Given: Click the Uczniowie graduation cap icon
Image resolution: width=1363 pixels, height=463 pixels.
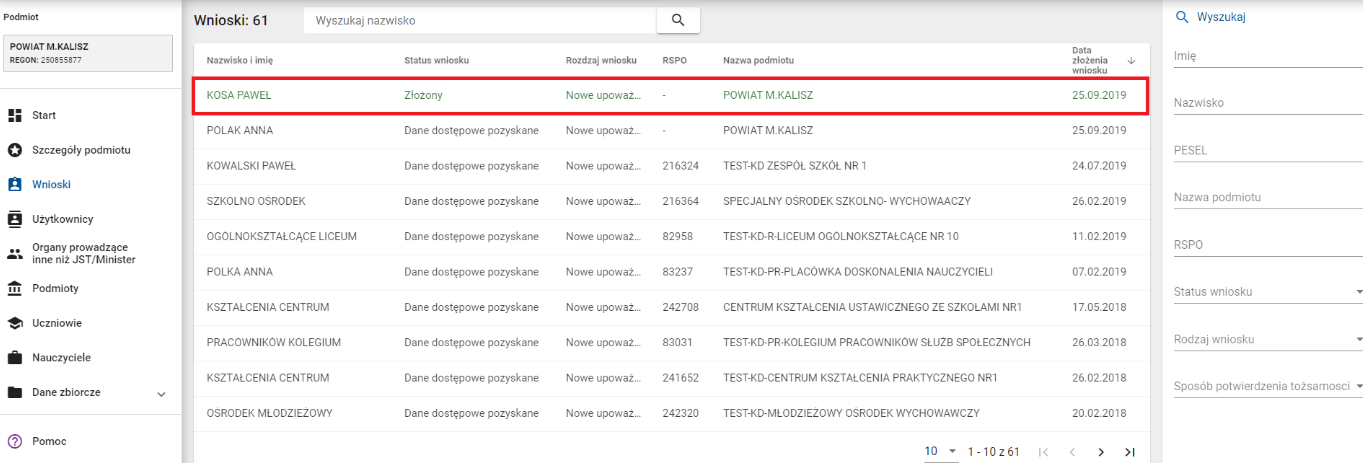Looking at the screenshot, I should click(15, 323).
